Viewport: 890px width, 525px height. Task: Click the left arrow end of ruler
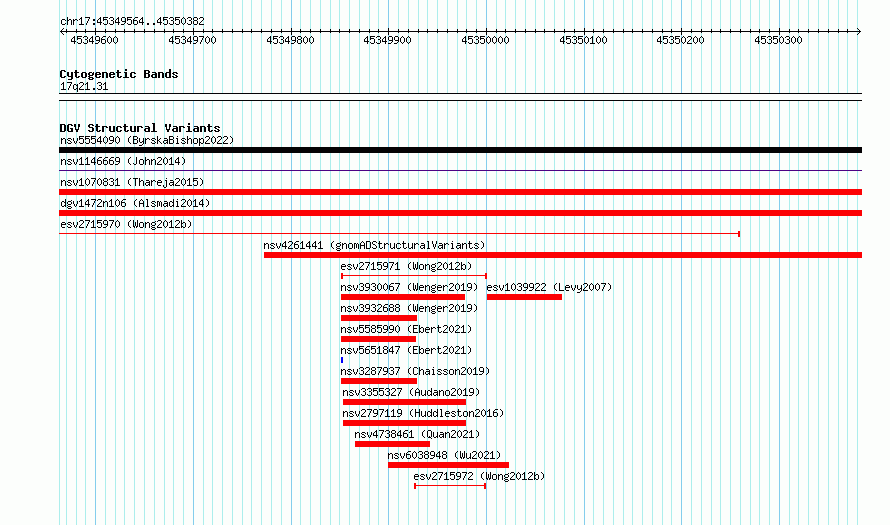[x=62, y=31]
